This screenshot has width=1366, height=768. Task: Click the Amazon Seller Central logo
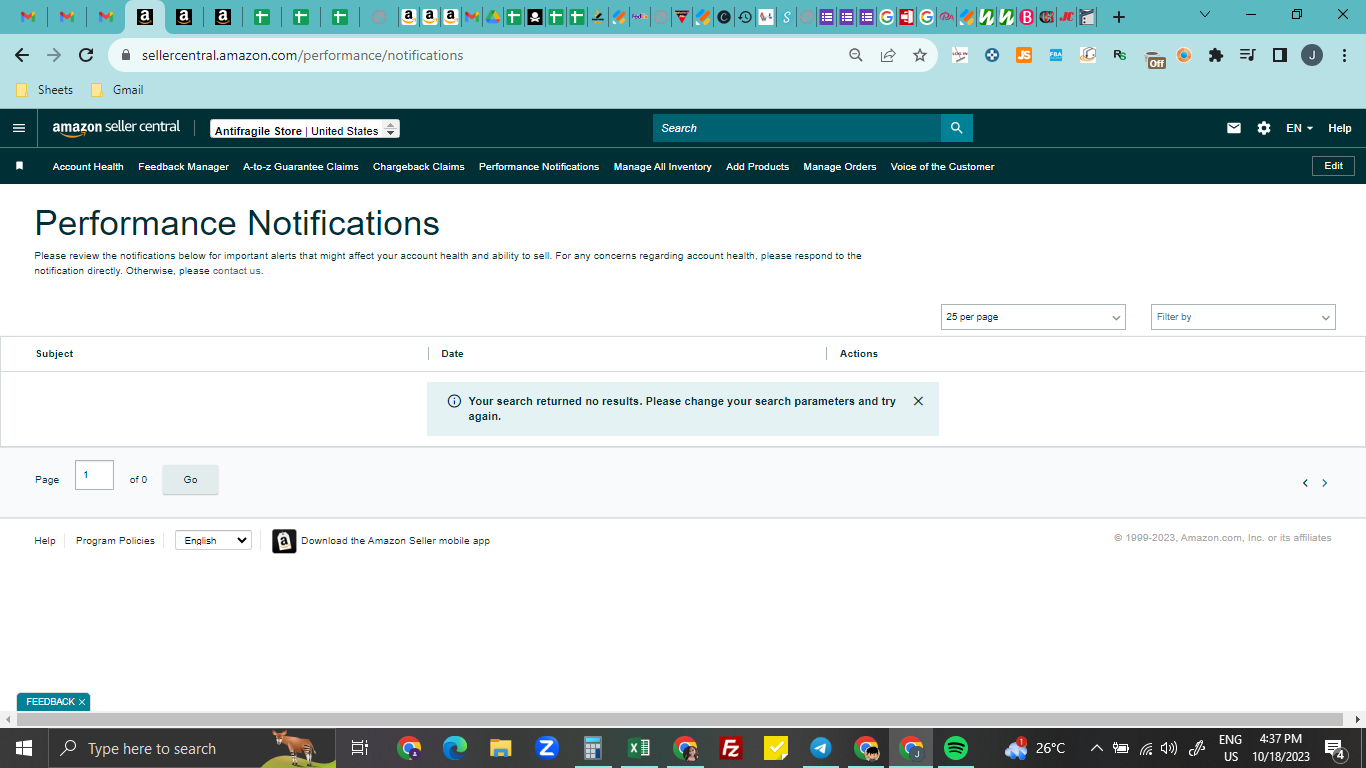point(116,128)
